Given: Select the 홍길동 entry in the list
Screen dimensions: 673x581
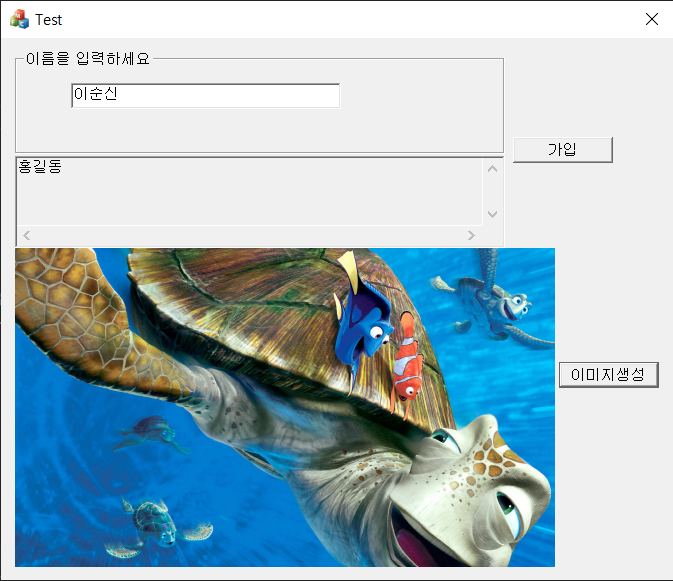Looking at the screenshot, I should pyautogui.click(x=40, y=166).
